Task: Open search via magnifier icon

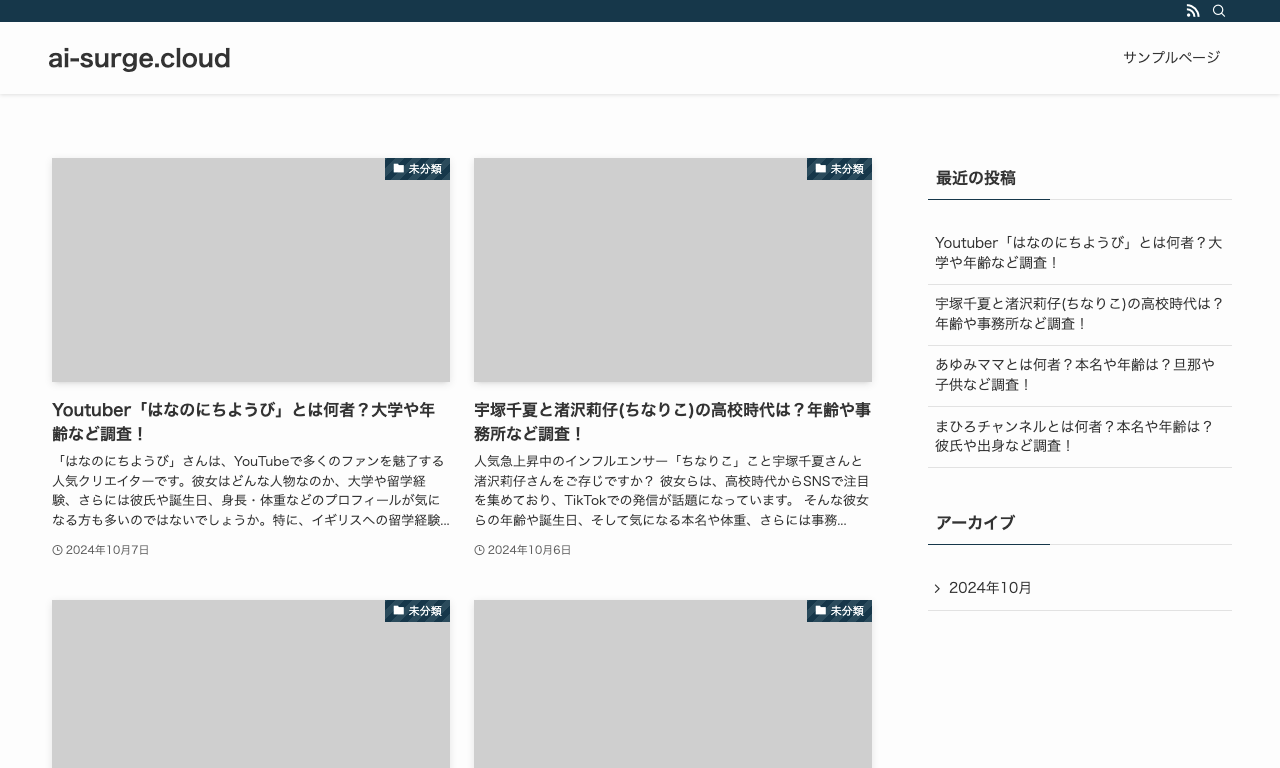Action: 1219,11
